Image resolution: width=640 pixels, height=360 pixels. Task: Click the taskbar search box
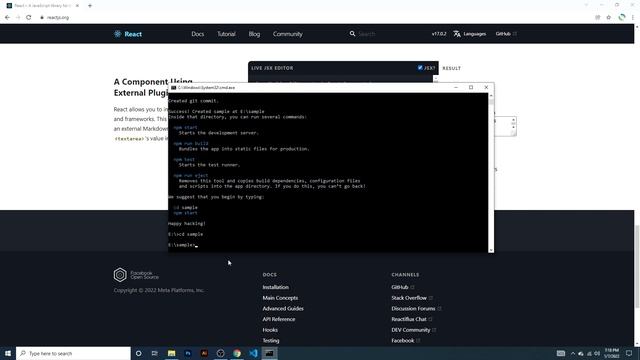[x=73, y=353]
